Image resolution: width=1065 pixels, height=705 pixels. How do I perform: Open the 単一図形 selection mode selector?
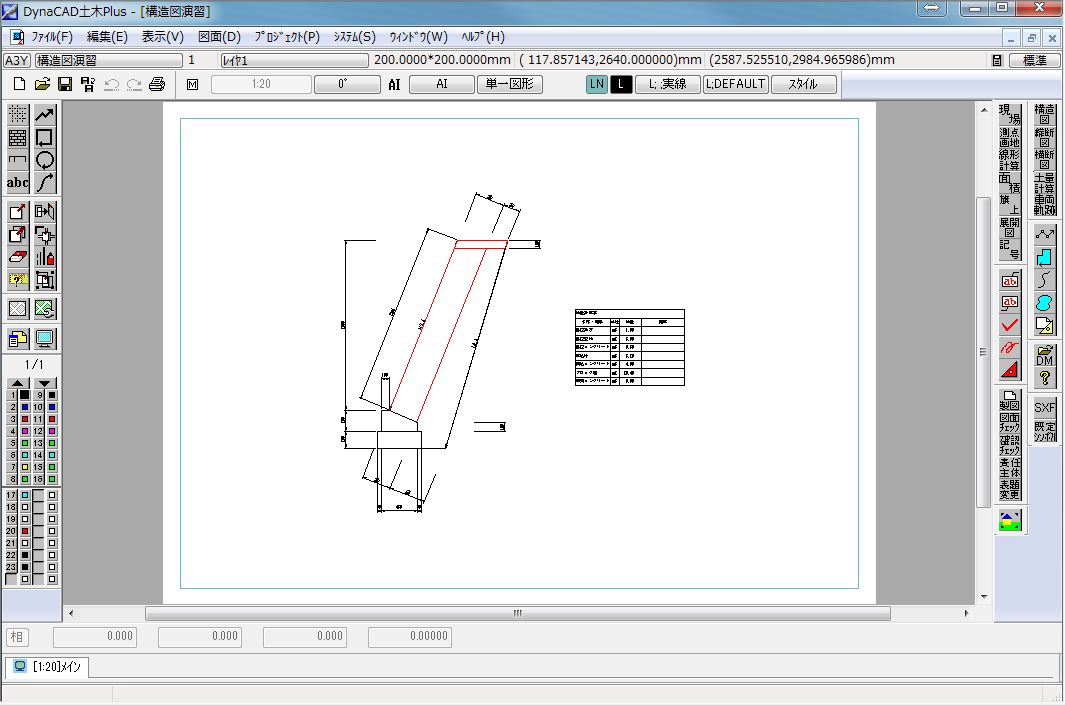click(509, 84)
